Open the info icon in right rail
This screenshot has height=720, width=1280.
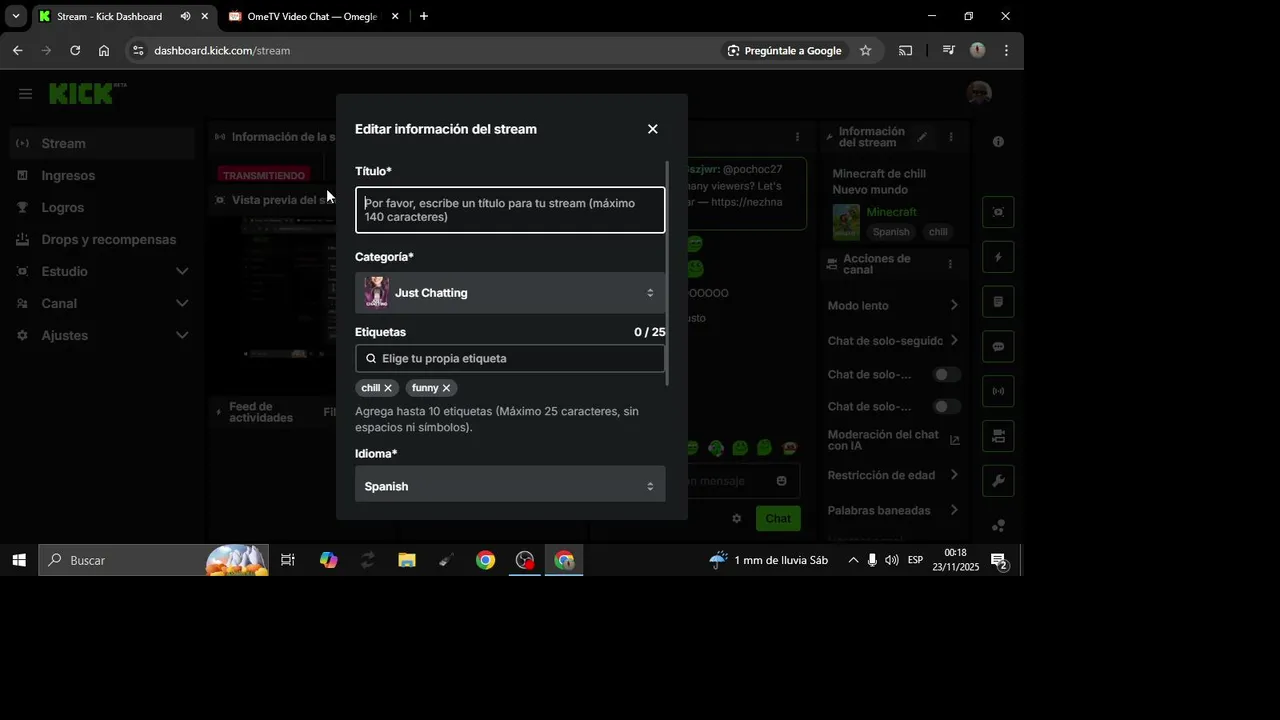[998, 142]
